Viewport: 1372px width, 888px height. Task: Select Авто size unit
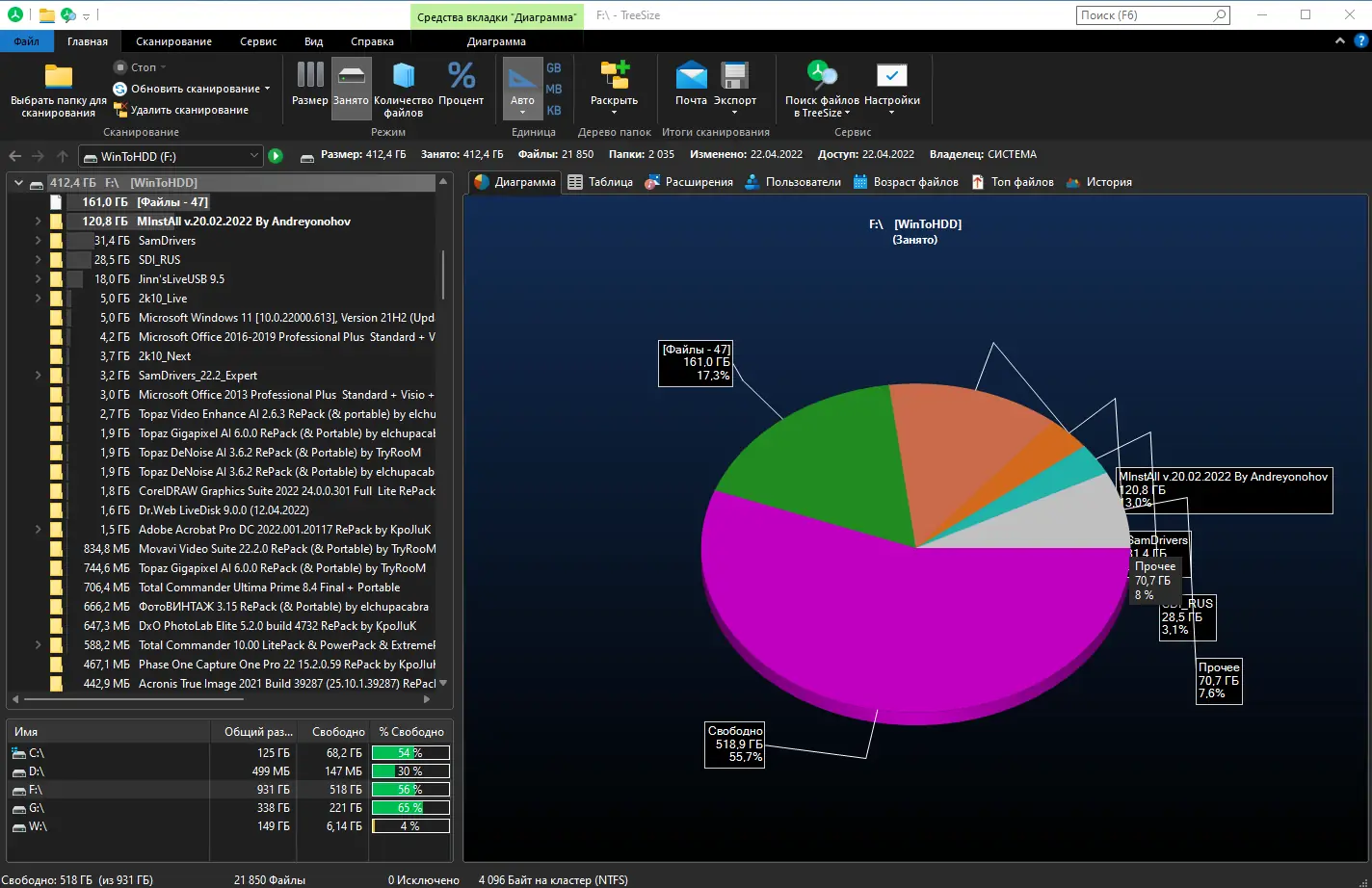(x=522, y=89)
